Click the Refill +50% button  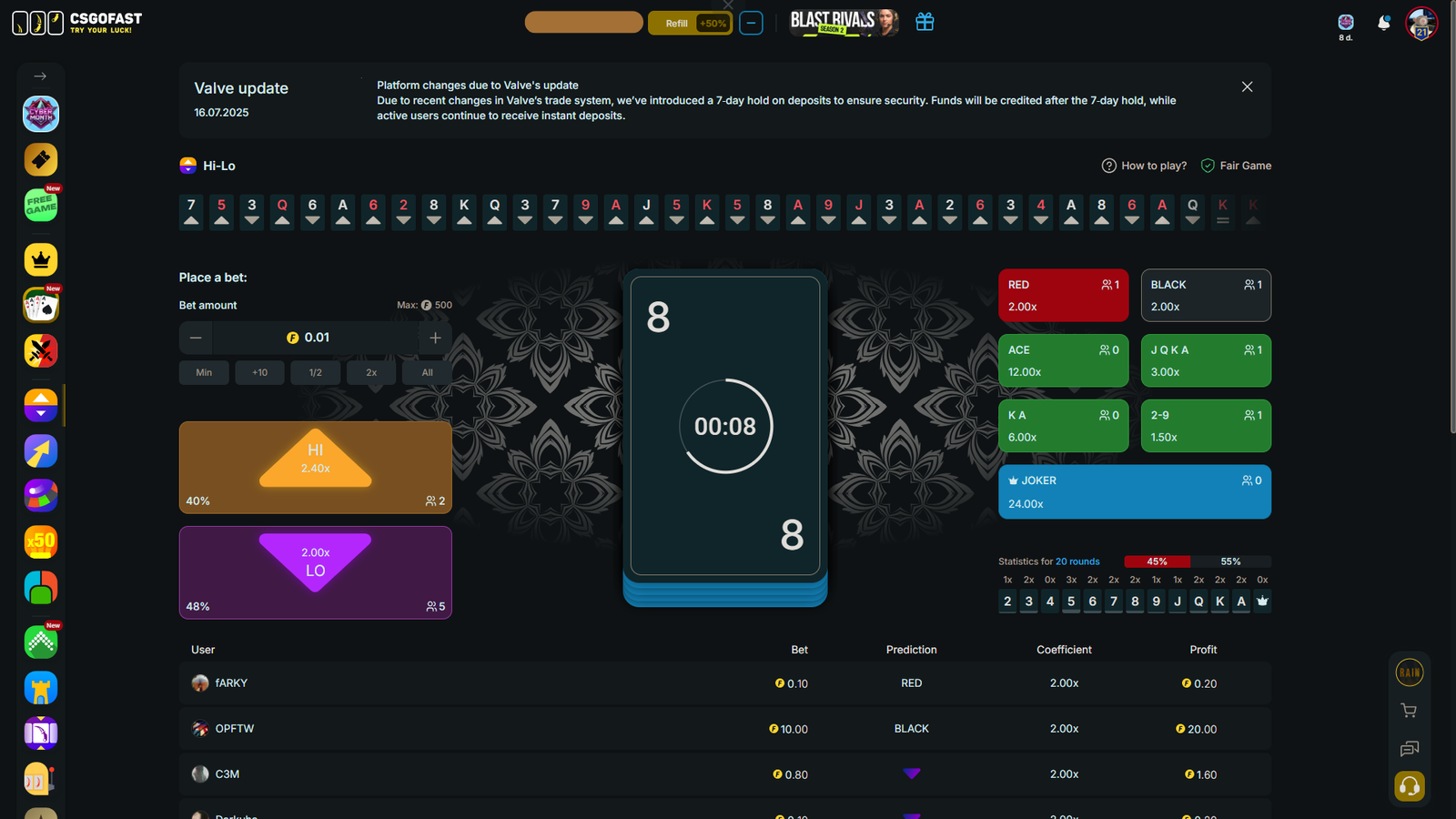pyautogui.click(x=690, y=22)
